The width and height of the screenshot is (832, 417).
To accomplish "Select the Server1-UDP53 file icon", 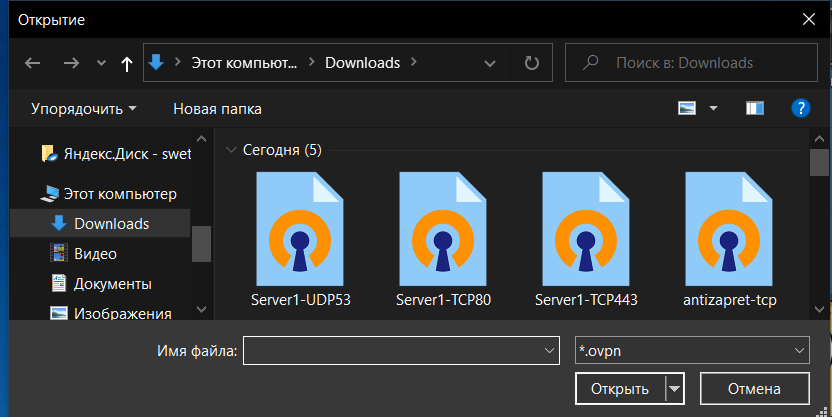I will click(300, 229).
